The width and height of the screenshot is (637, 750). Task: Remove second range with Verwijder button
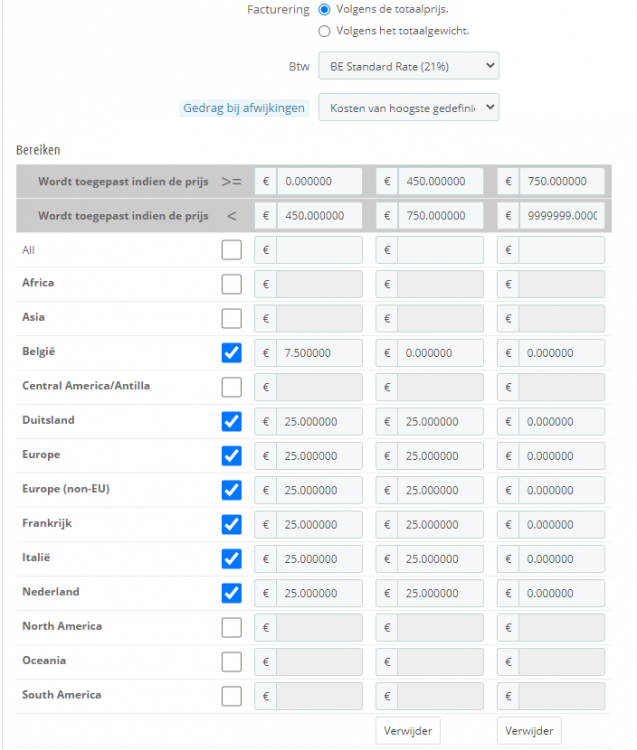[408, 731]
